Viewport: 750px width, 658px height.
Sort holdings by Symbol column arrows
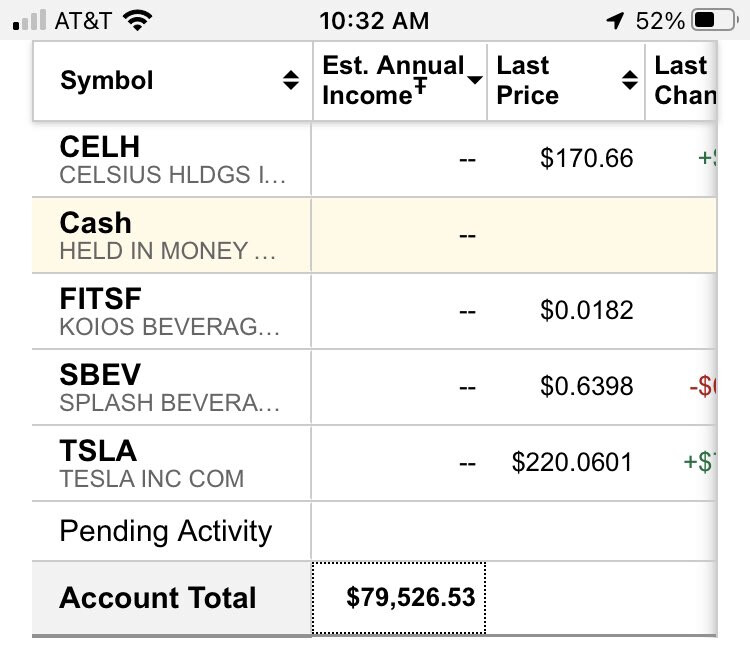(x=291, y=80)
